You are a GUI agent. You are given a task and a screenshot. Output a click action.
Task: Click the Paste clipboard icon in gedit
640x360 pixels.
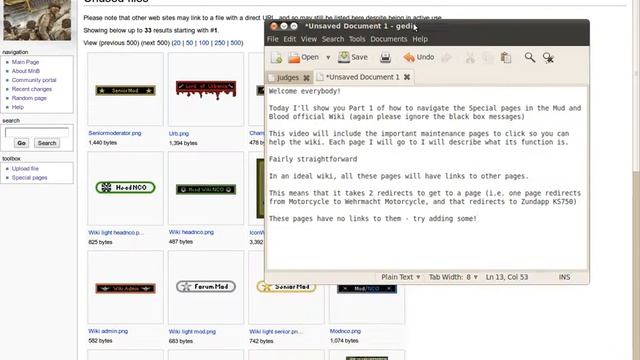[x=506, y=58]
